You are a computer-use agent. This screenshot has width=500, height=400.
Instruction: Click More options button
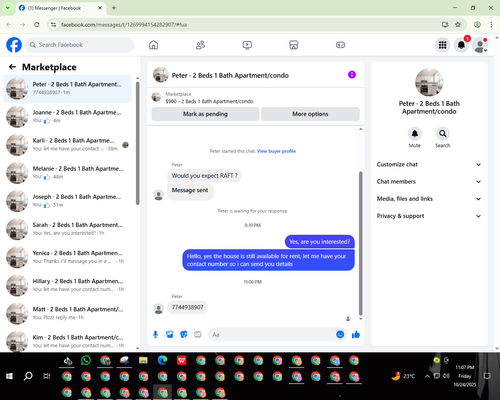point(310,114)
